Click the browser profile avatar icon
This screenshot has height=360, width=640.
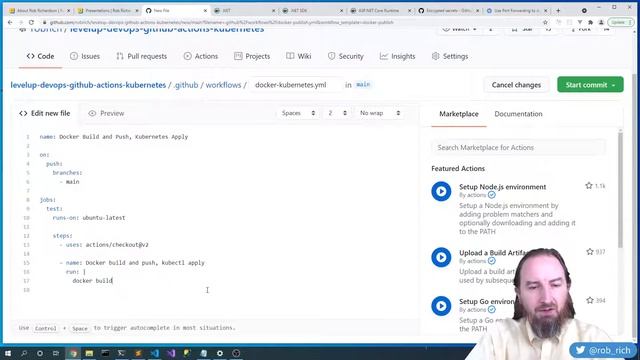pos(601,22)
